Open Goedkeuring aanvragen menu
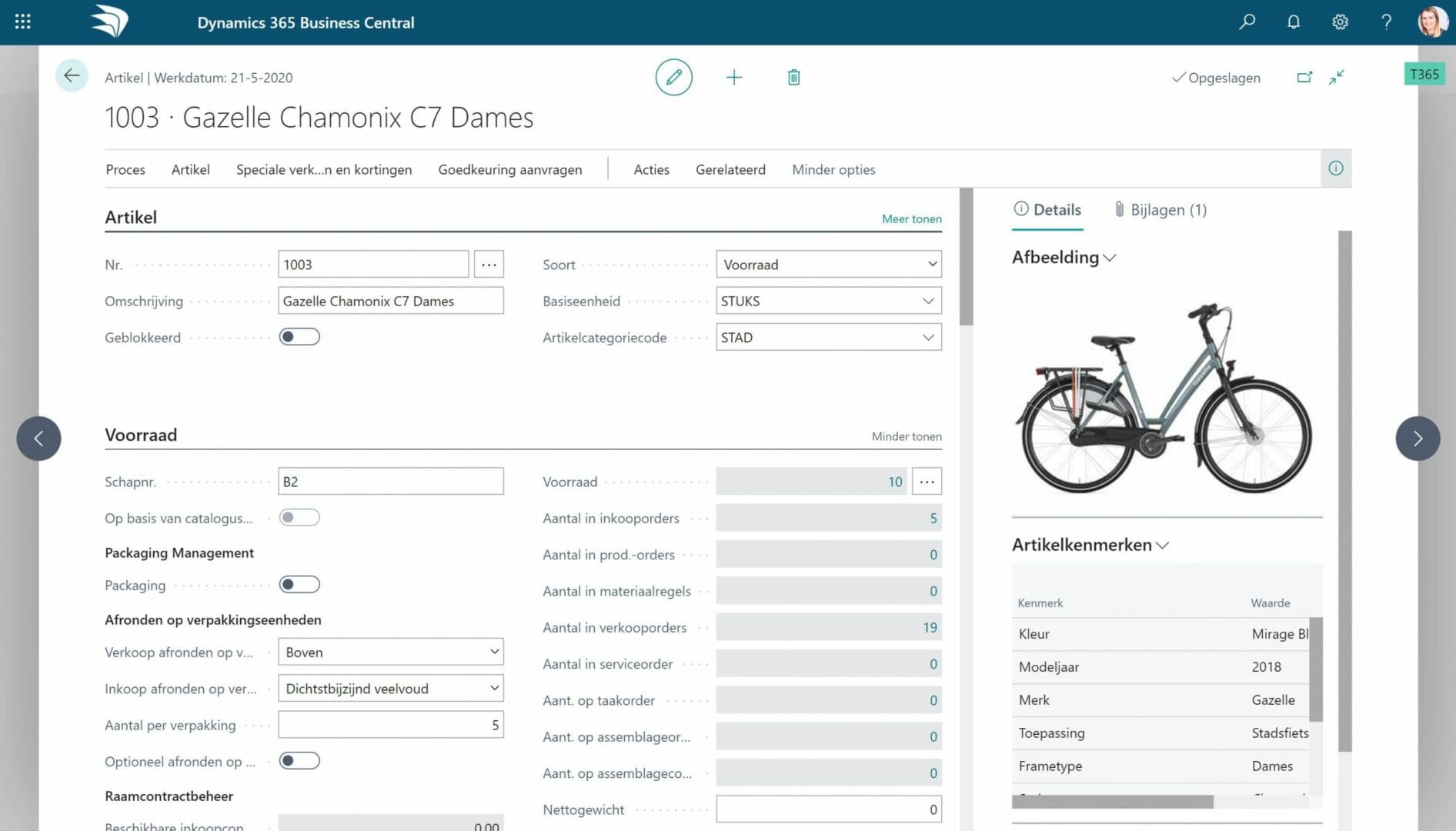 510,169
